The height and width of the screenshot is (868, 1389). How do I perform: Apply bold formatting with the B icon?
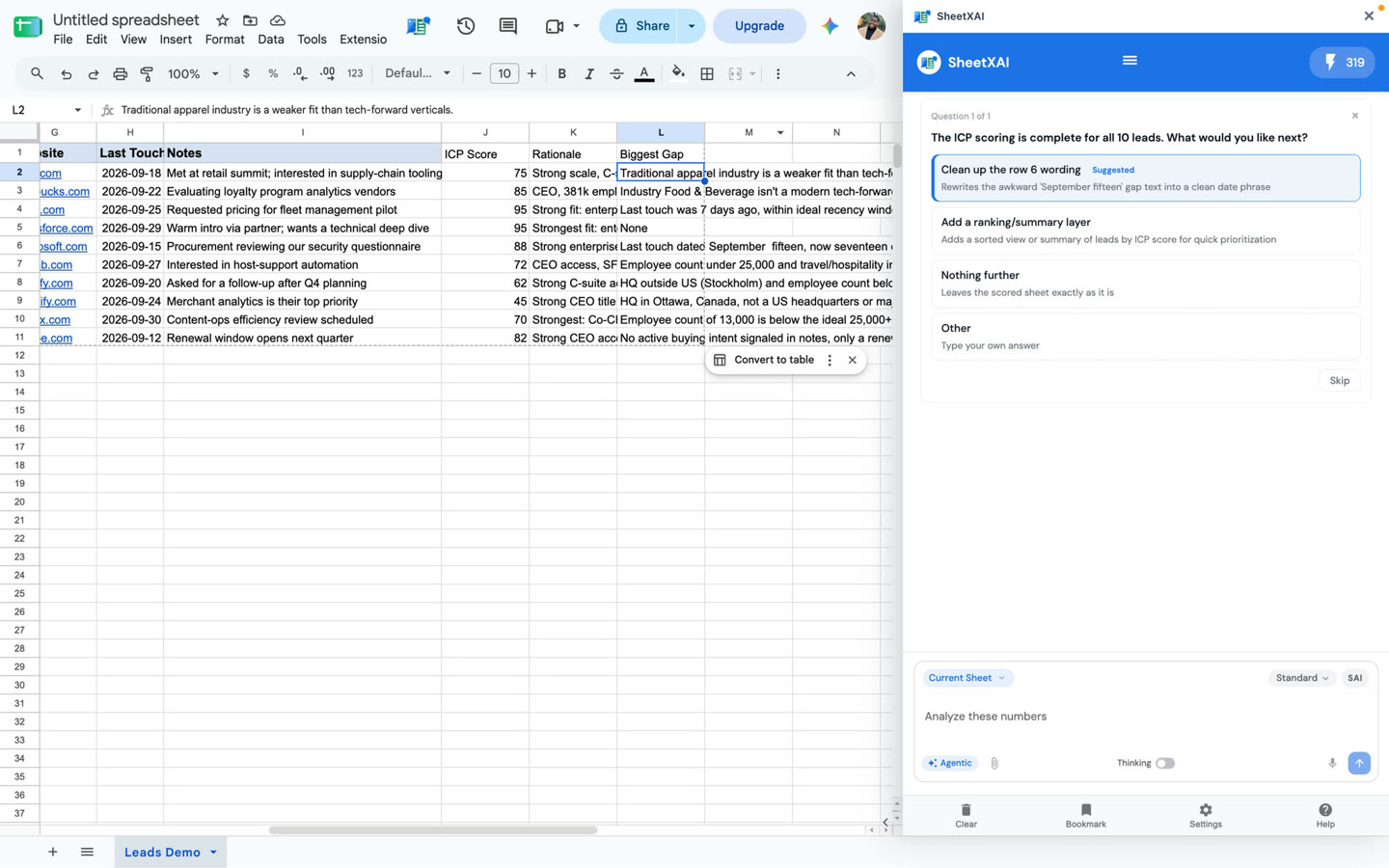click(561, 73)
